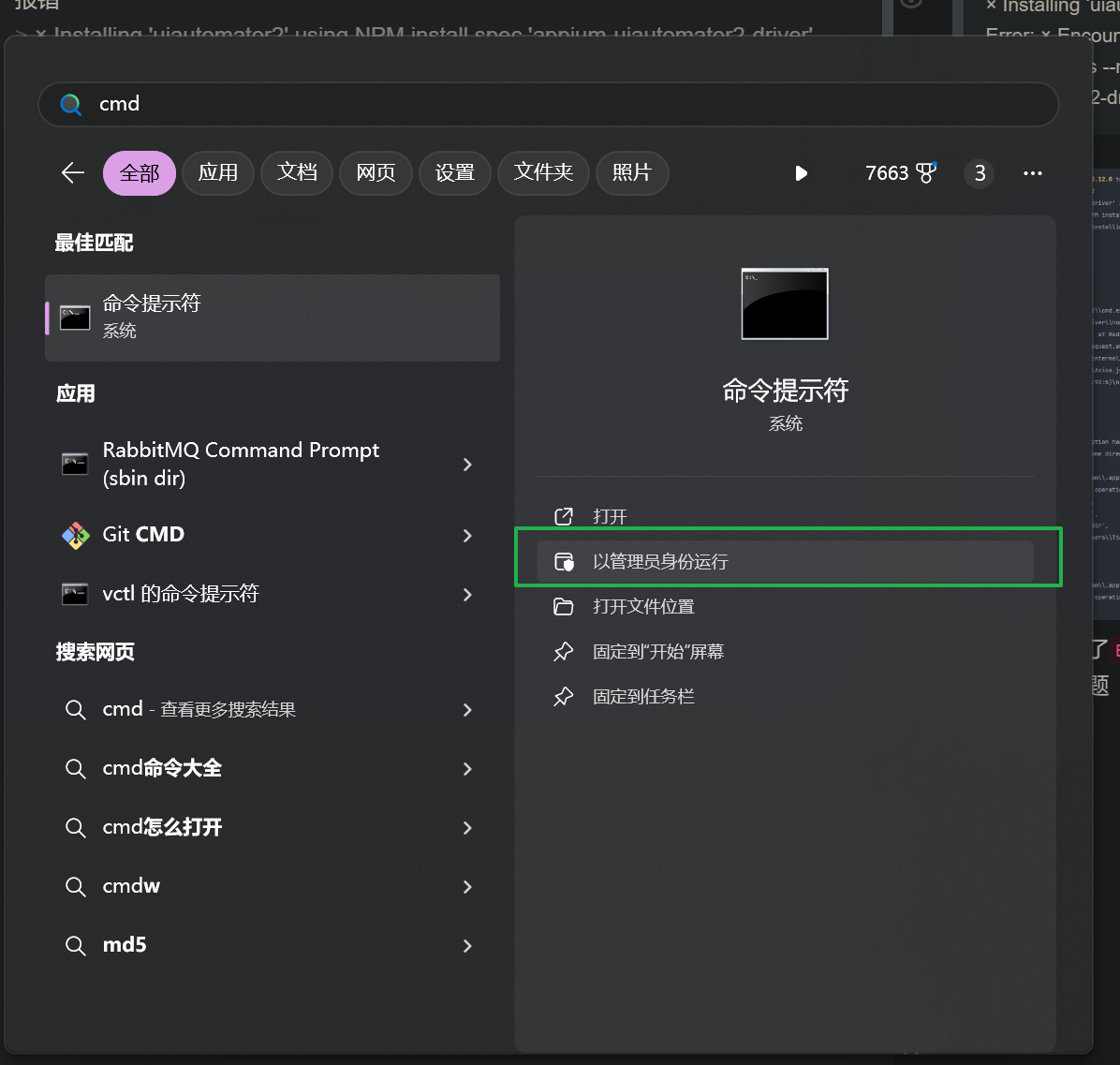Click the back arrow above search results

point(72,172)
